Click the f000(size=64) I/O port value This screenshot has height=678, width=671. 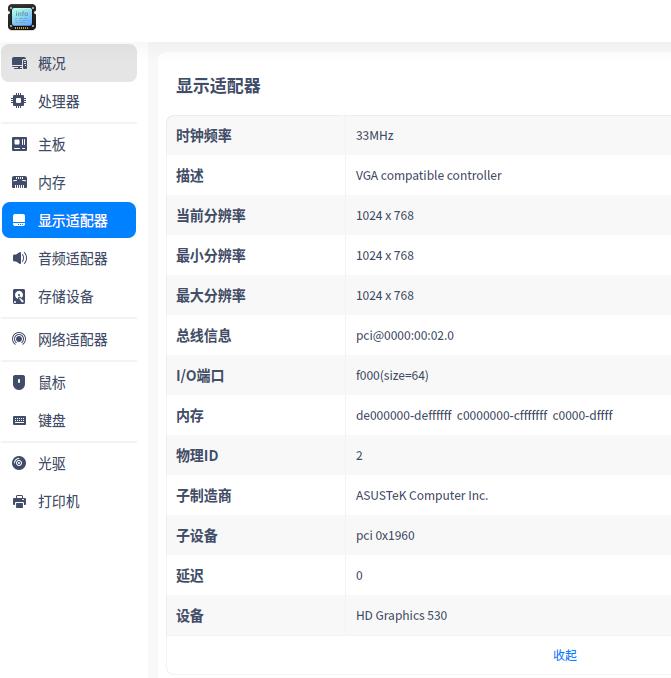point(392,375)
